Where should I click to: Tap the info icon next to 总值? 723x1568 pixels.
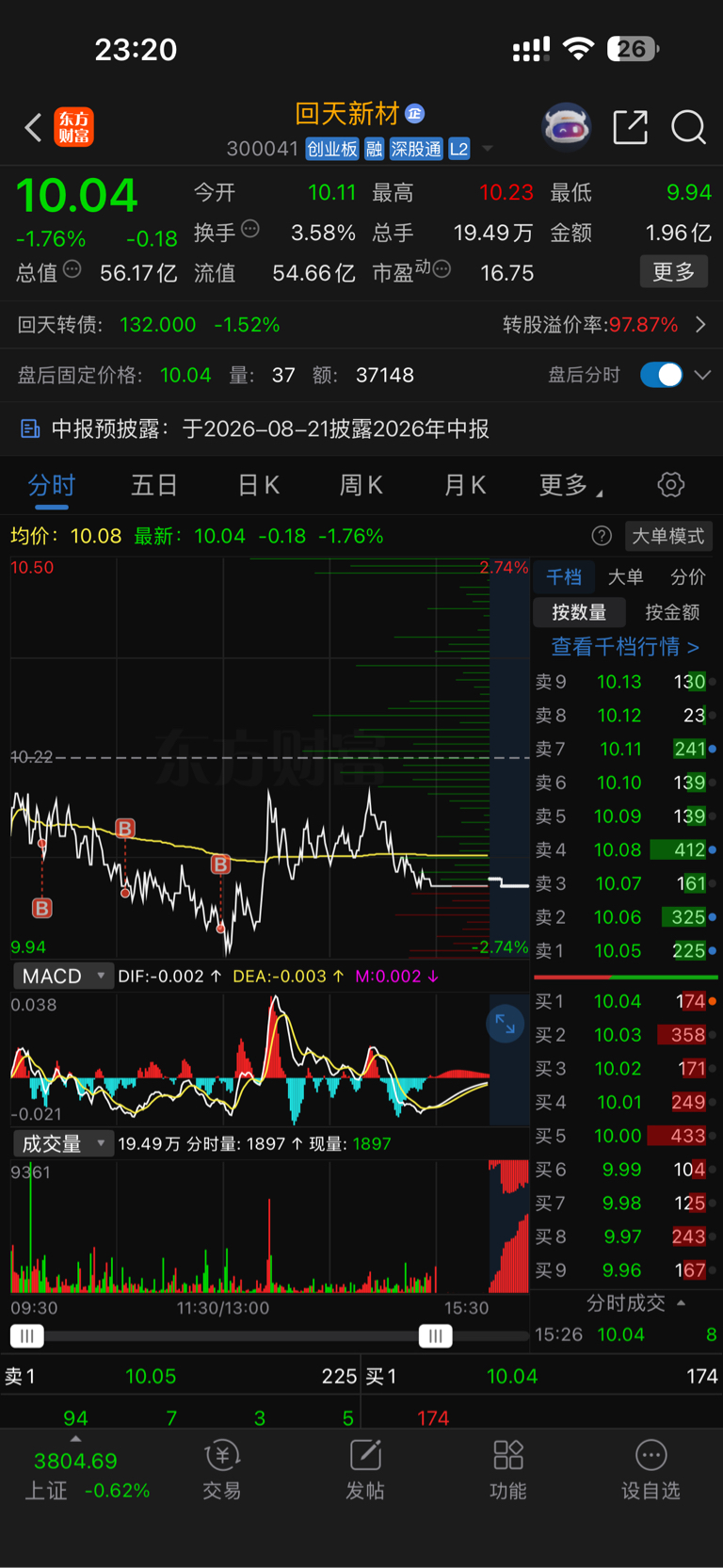72,269
